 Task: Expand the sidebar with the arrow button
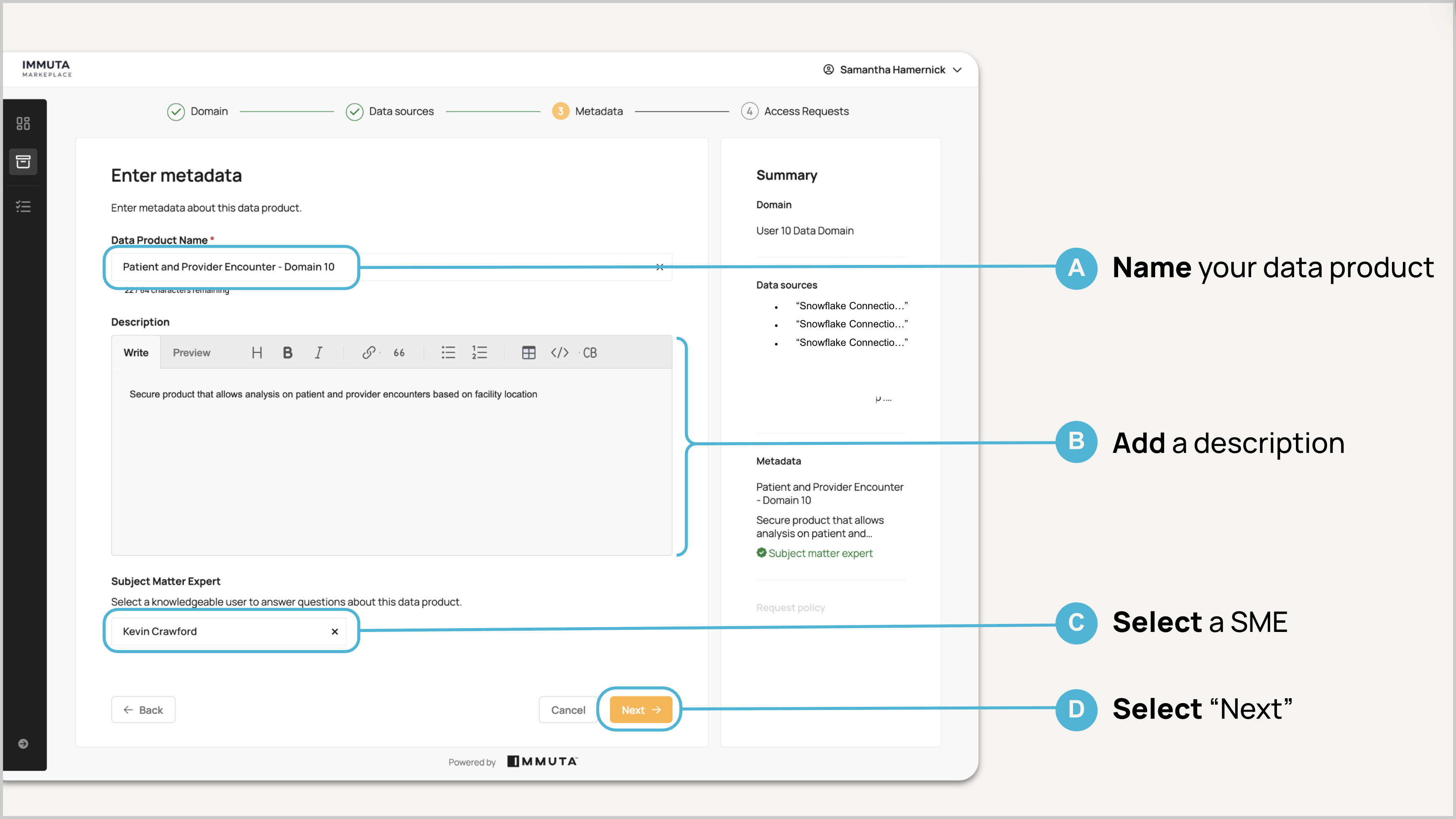[23, 744]
